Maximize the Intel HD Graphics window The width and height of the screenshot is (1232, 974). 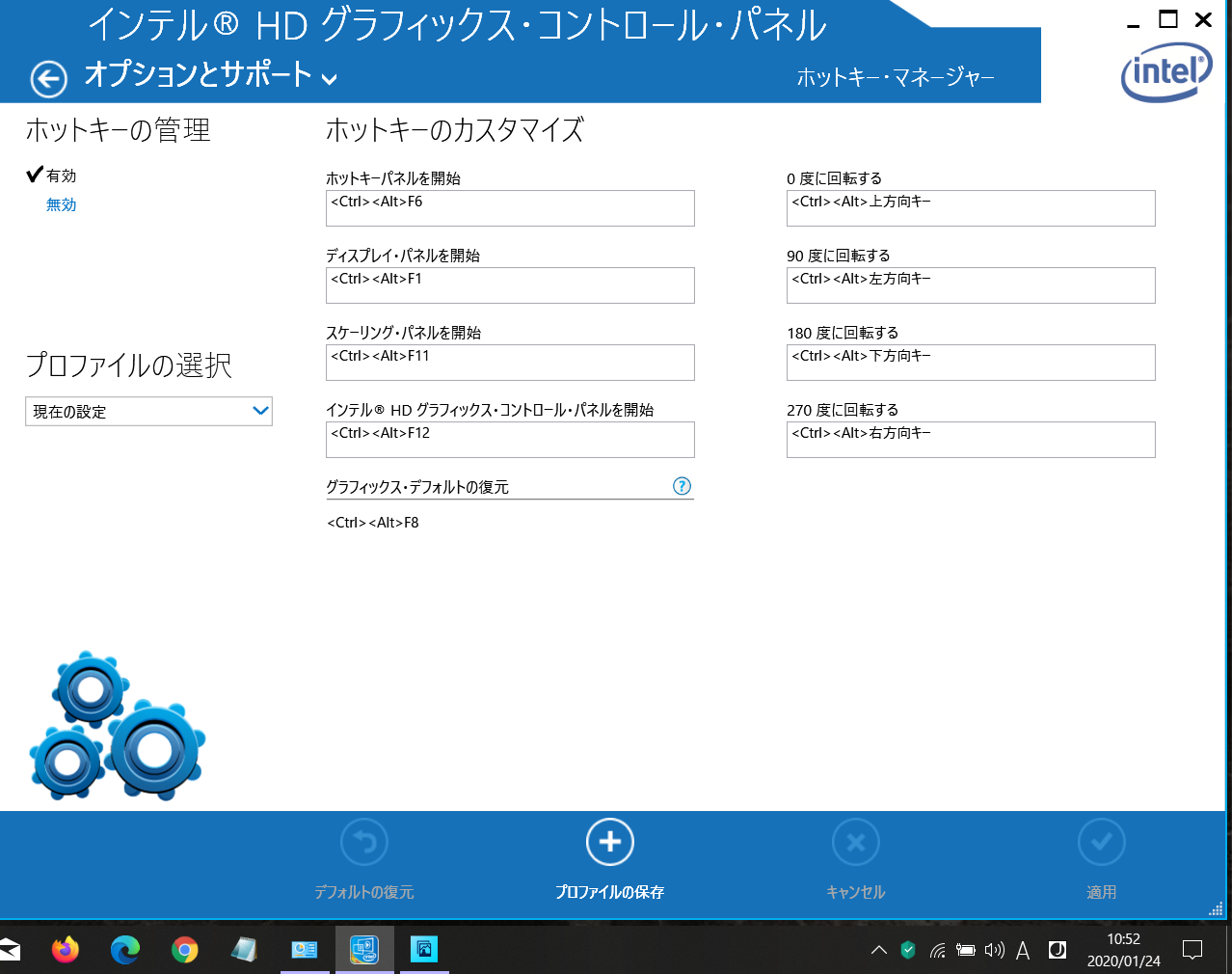coord(1168,19)
